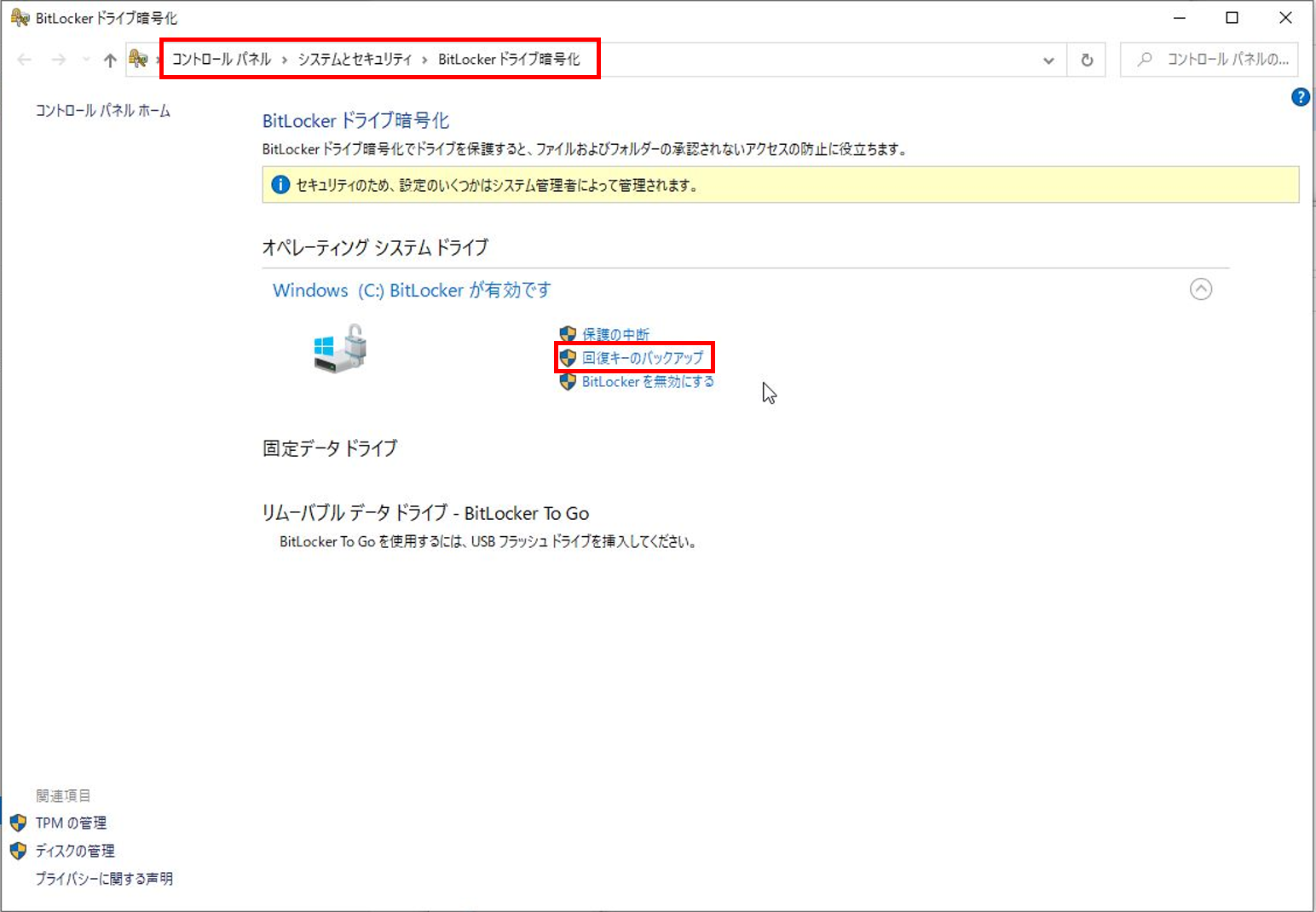Click the search field for コントロール パネル
The width and height of the screenshot is (1316, 912).
[x=1210, y=59]
